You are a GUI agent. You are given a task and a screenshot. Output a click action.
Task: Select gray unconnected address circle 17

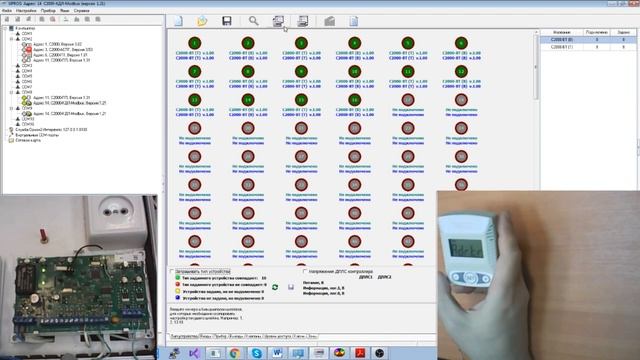tap(408, 100)
